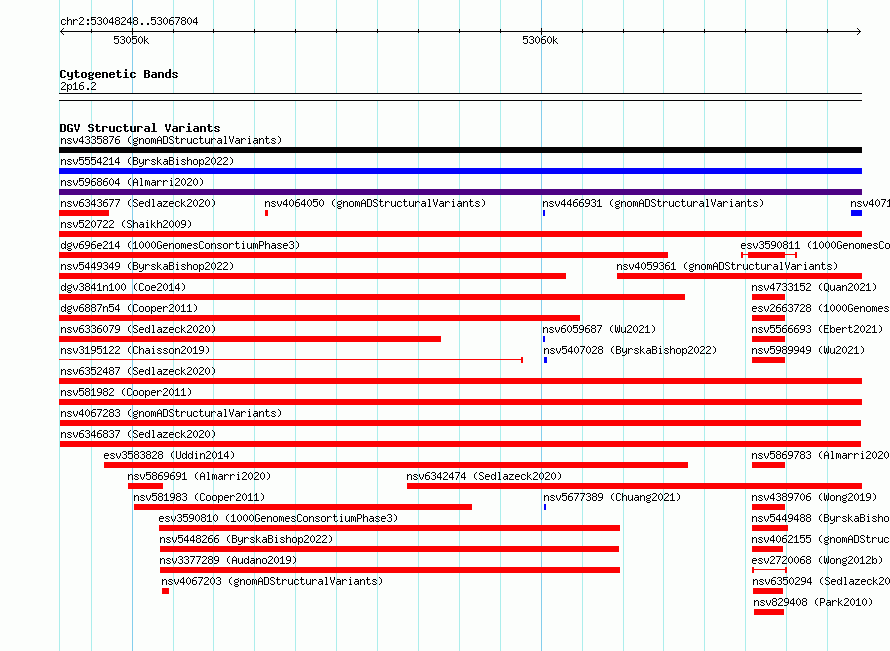Screen dimensions: 890x651
Task: Select nsv4059361 gnomADStructuralVariants label
Action: [x=727, y=266]
